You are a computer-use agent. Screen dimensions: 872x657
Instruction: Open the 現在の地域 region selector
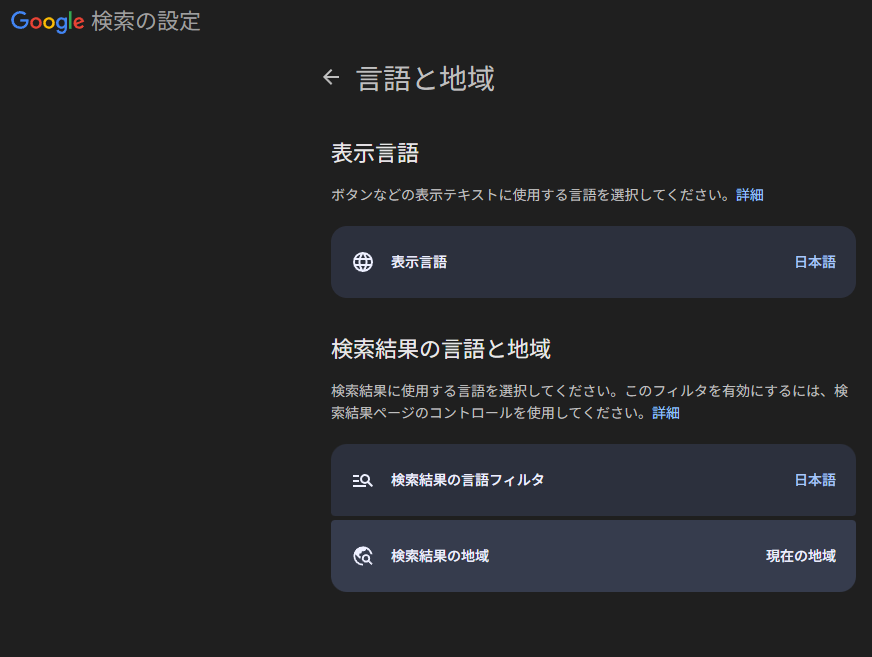[x=801, y=556]
